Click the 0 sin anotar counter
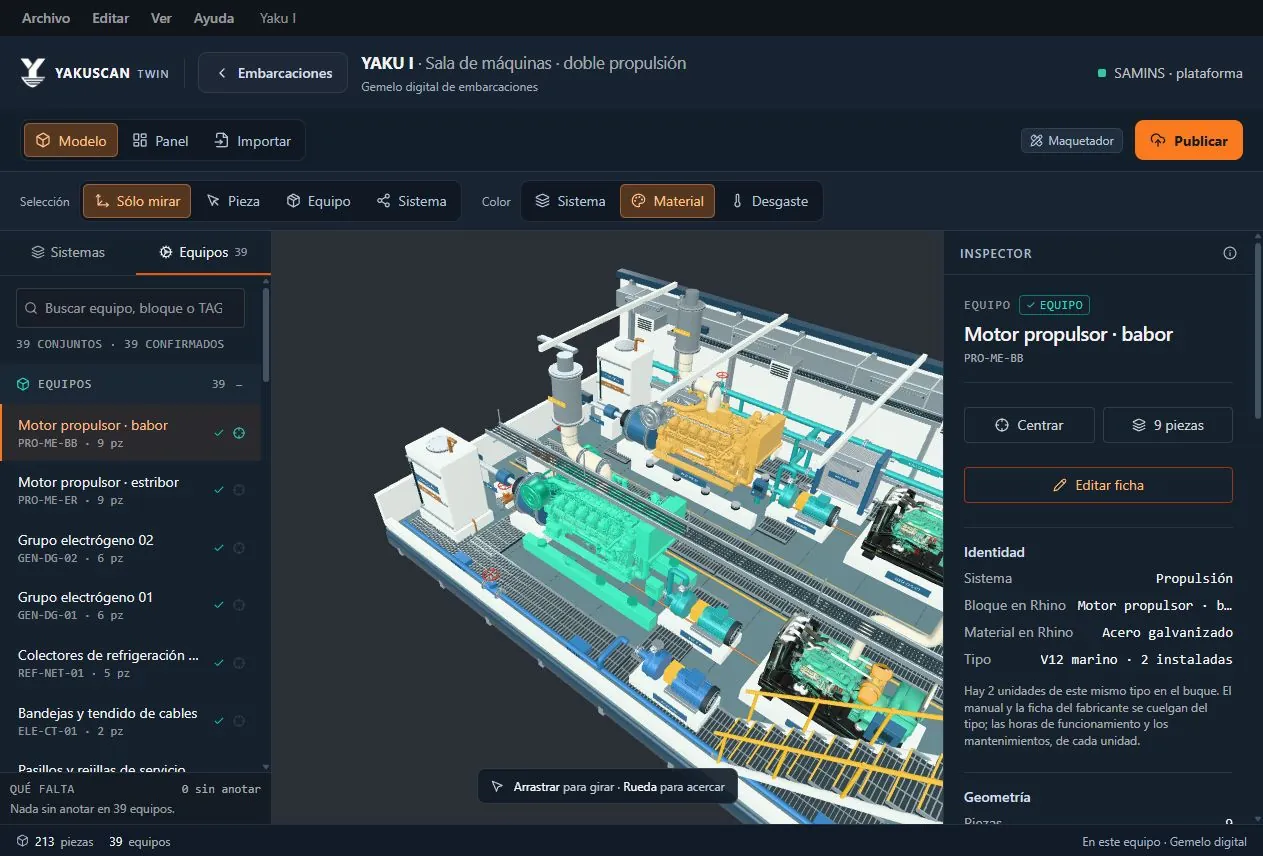This screenshot has width=1263, height=856. pyautogui.click(x=221, y=789)
